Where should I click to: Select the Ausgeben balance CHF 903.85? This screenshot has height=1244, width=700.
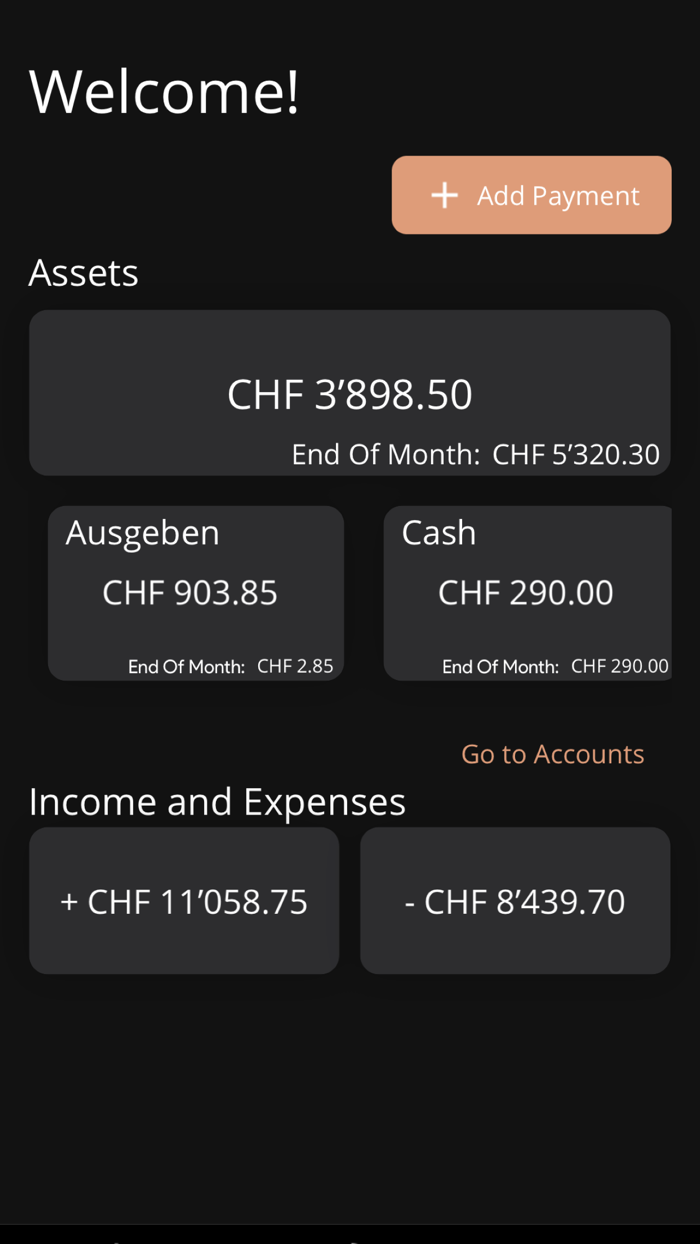tap(189, 592)
